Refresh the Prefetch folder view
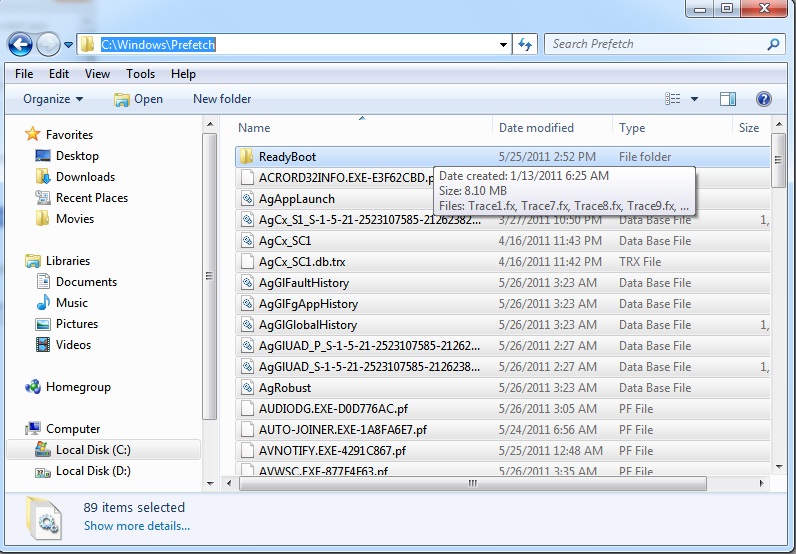Viewport: 796px width, 554px height. pyautogui.click(x=525, y=45)
